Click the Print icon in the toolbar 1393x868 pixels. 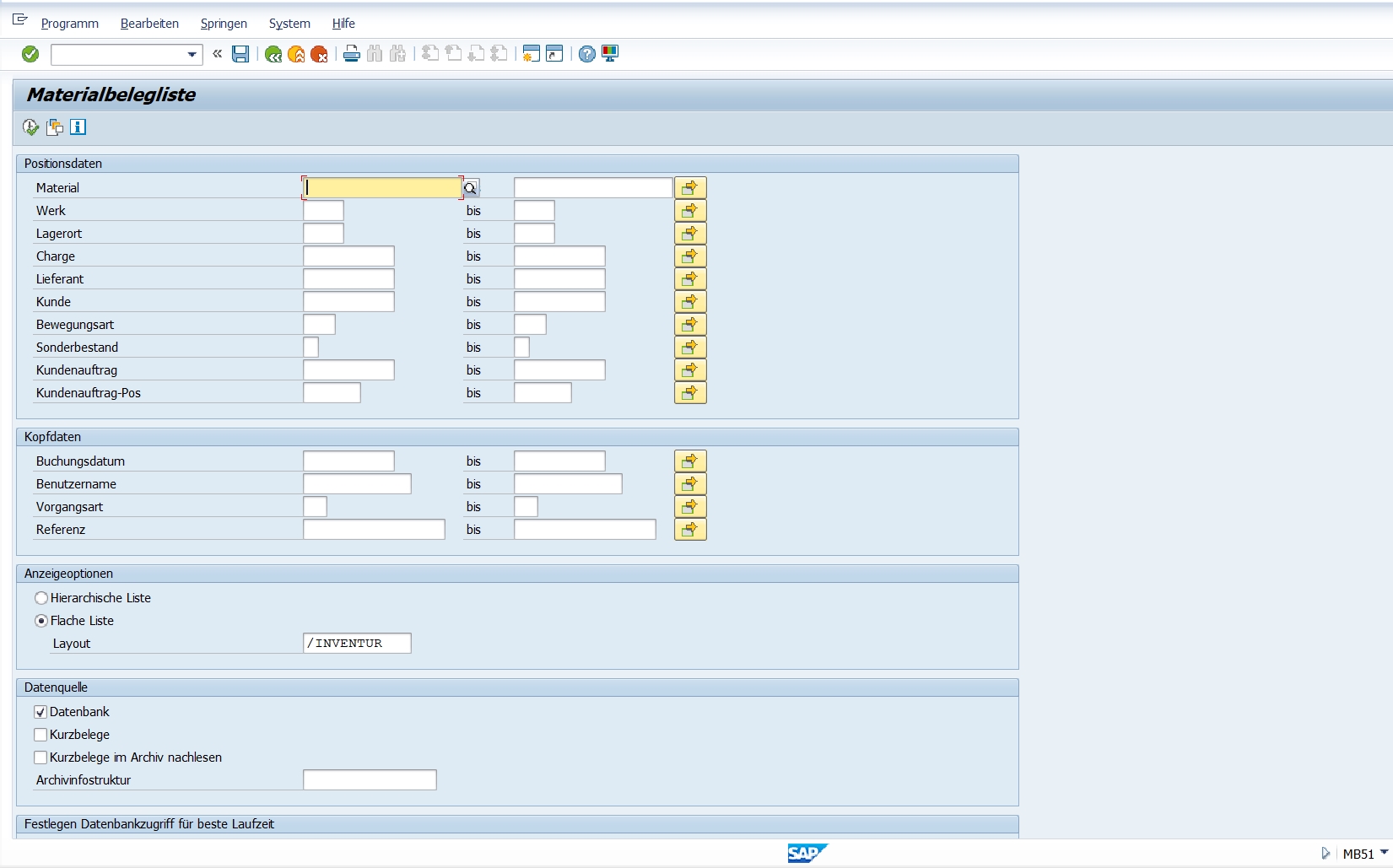point(352,54)
